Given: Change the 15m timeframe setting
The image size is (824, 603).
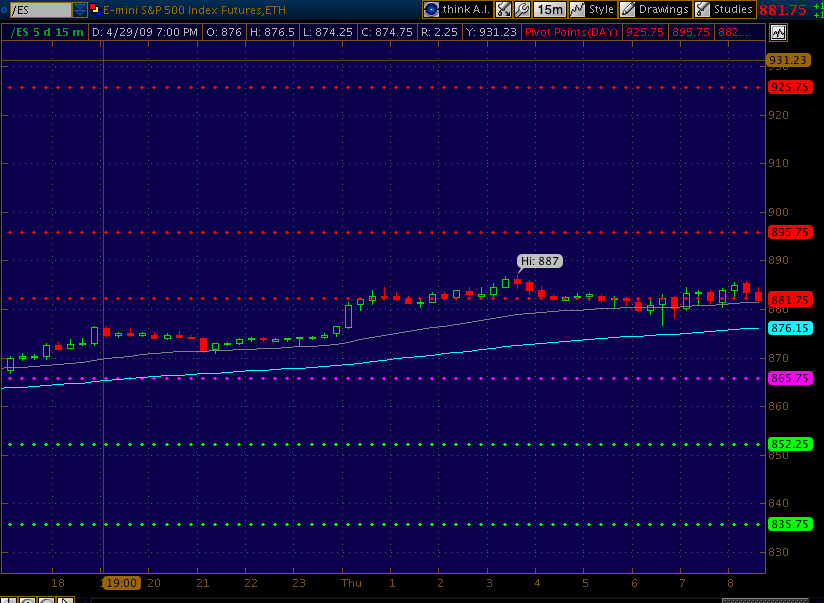Looking at the screenshot, I should tap(548, 9).
